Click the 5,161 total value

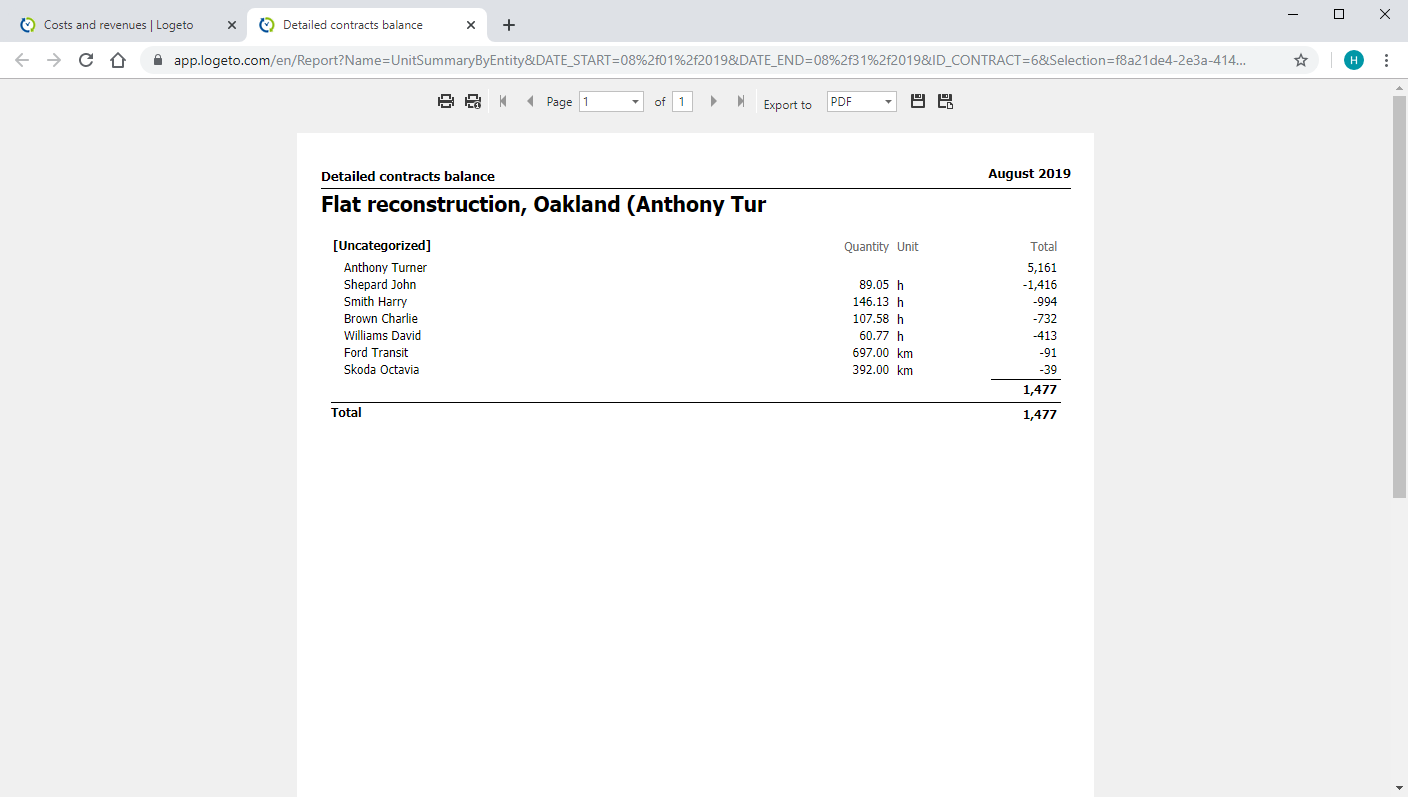1042,268
